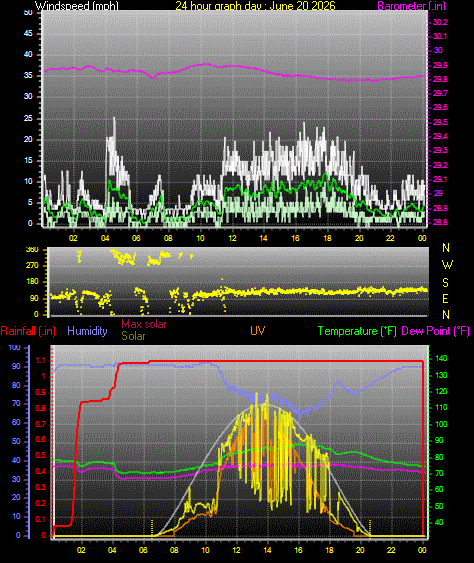Image resolution: width=474 pixels, height=563 pixels.
Task: Select the Humidity legend label
Action: pyautogui.click(x=87, y=331)
